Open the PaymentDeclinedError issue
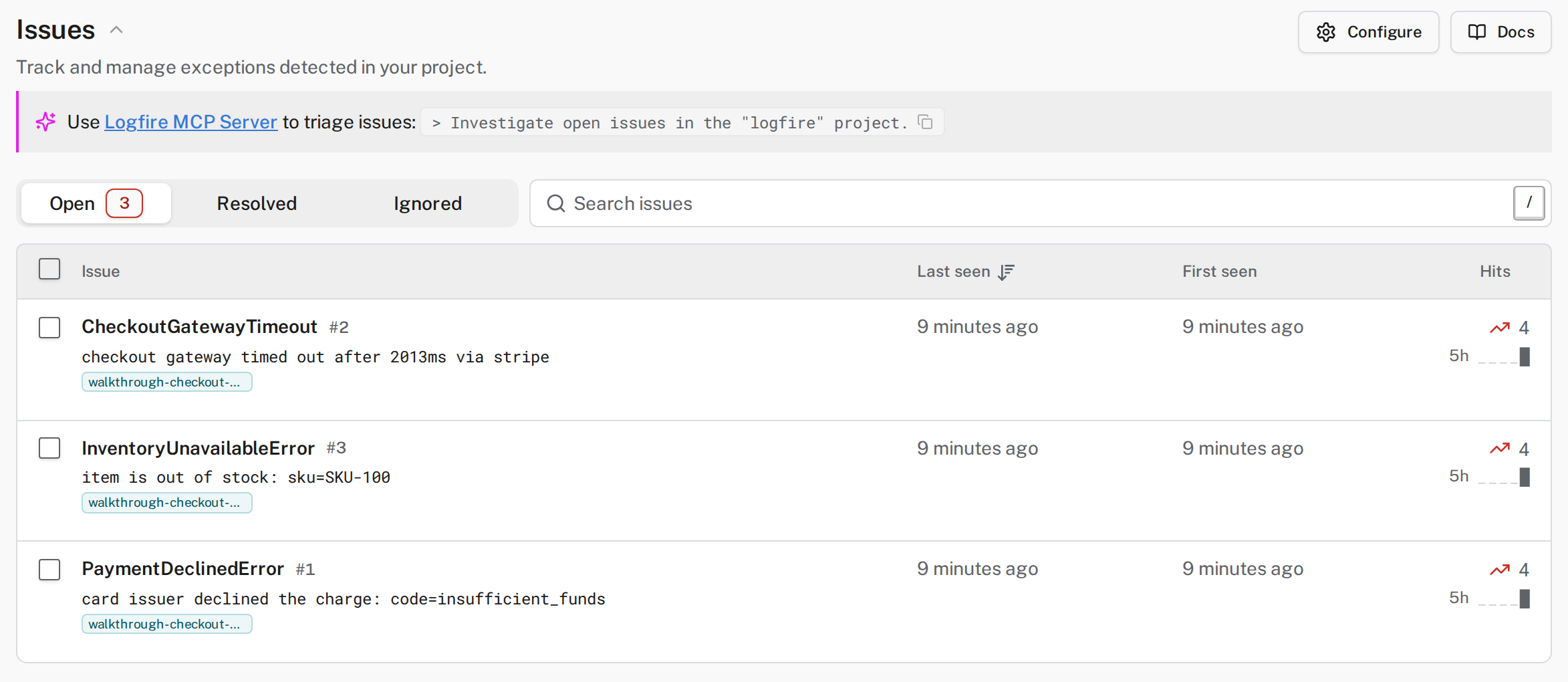The image size is (1568, 682). [x=182, y=568]
